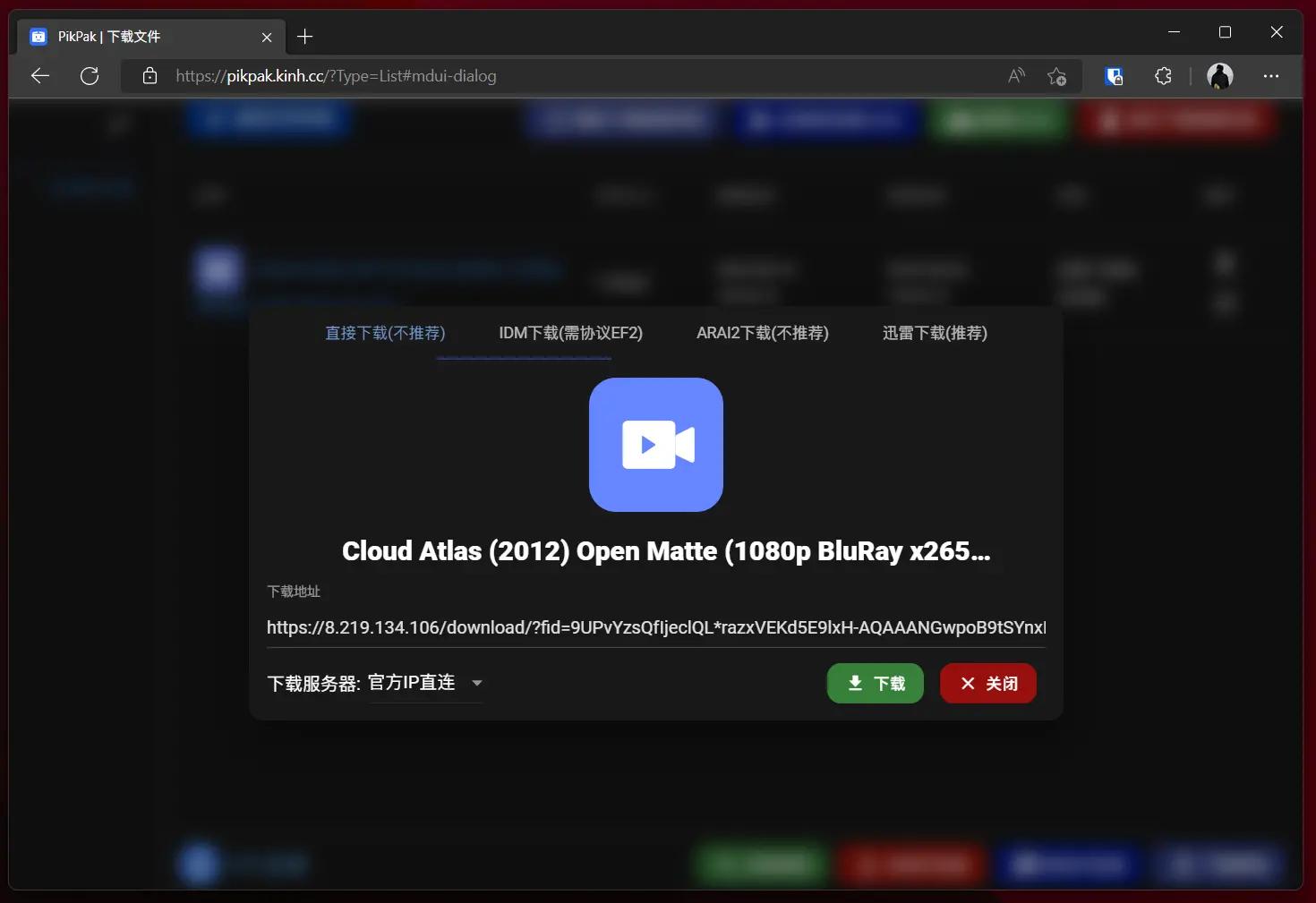
Task: Close the PikPak 下载文件 tab
Action: pos(267,37)
